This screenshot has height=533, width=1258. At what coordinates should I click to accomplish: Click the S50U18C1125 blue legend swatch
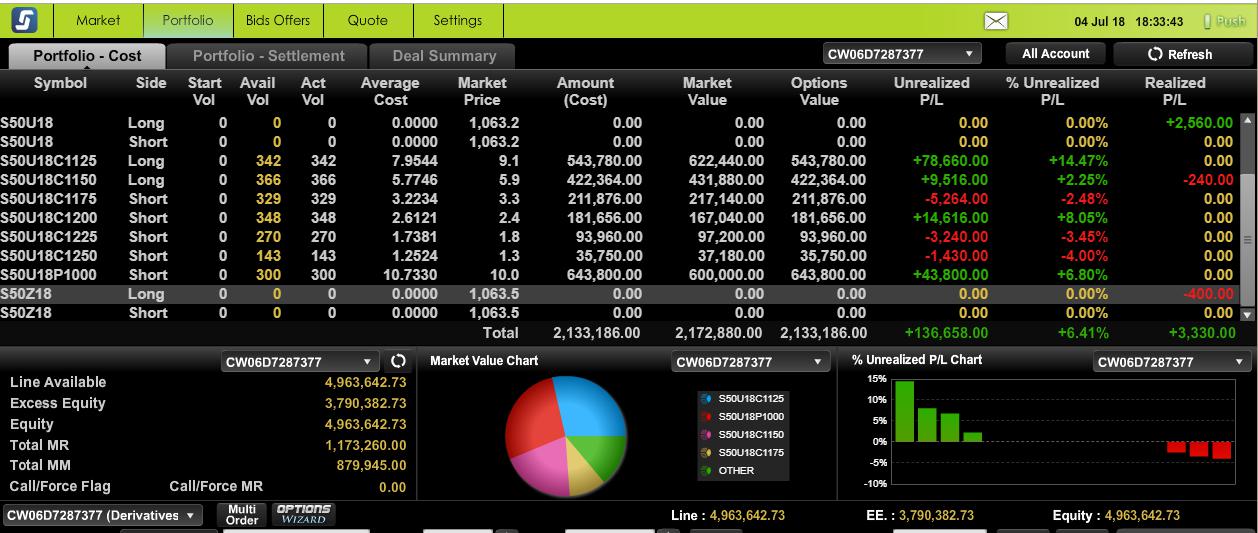[x=706, y=398]
